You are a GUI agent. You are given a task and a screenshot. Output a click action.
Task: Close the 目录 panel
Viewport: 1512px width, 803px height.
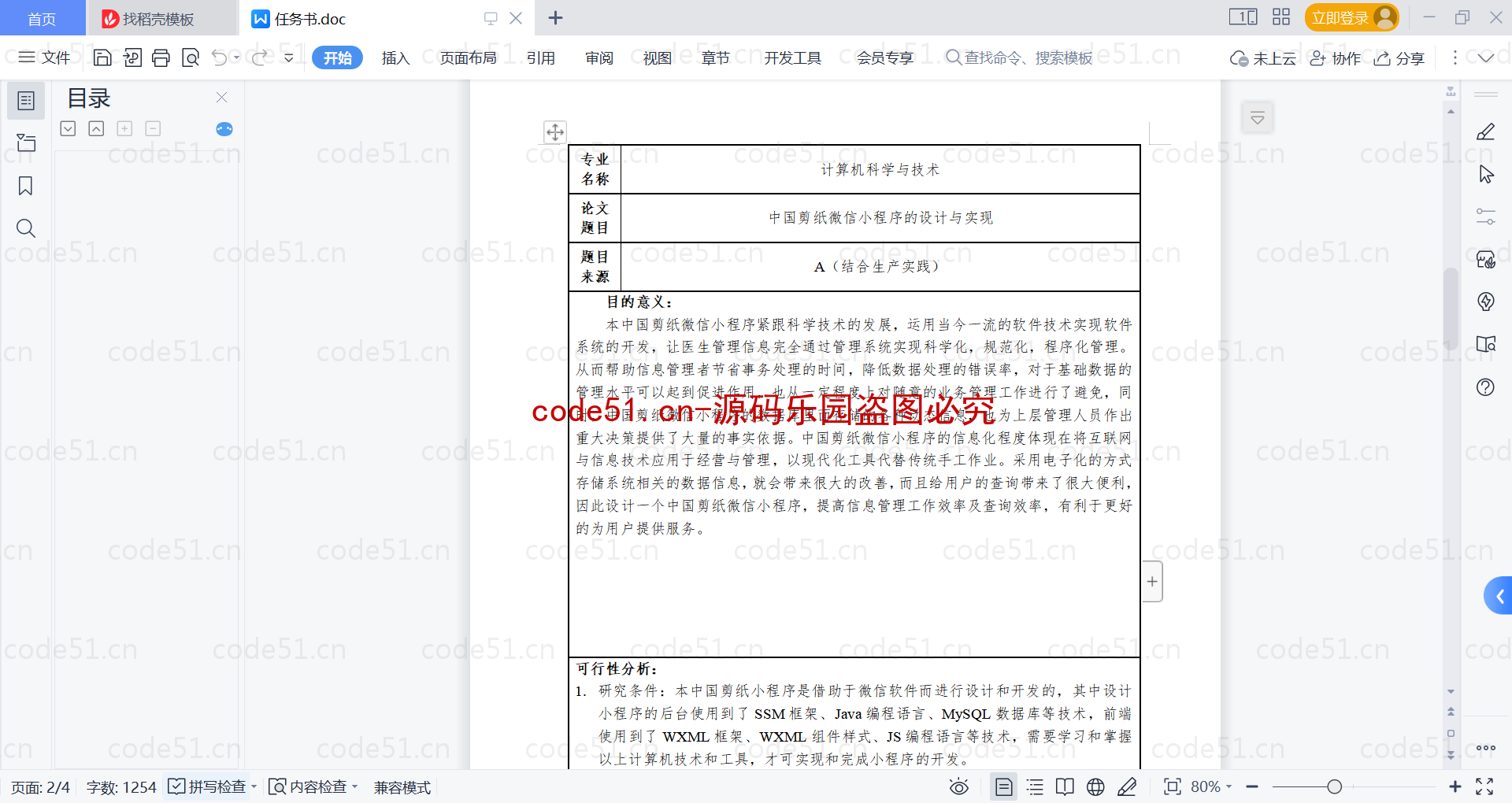pyautogui.click(x=221, y=98)
